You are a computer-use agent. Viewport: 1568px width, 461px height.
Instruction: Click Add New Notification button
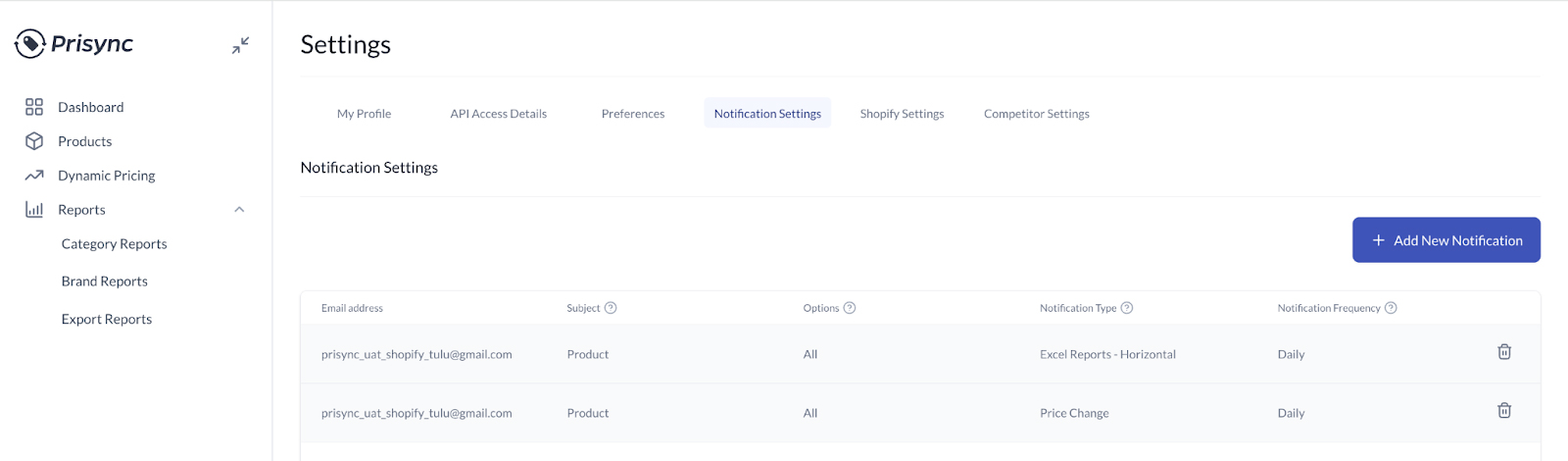click(x=1445, y=240)
